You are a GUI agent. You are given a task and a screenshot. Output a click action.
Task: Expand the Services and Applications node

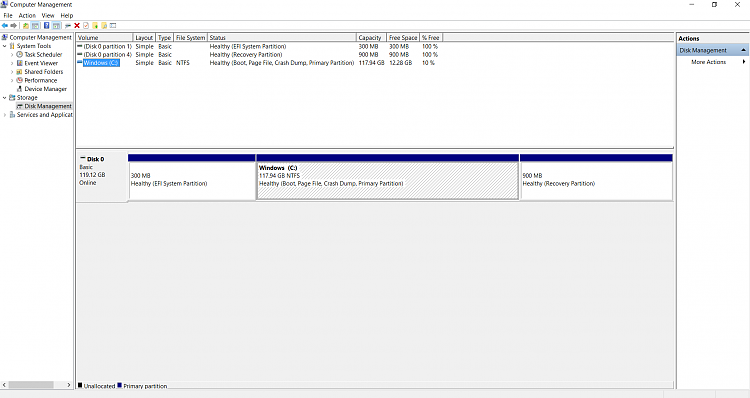click(5, 115)
